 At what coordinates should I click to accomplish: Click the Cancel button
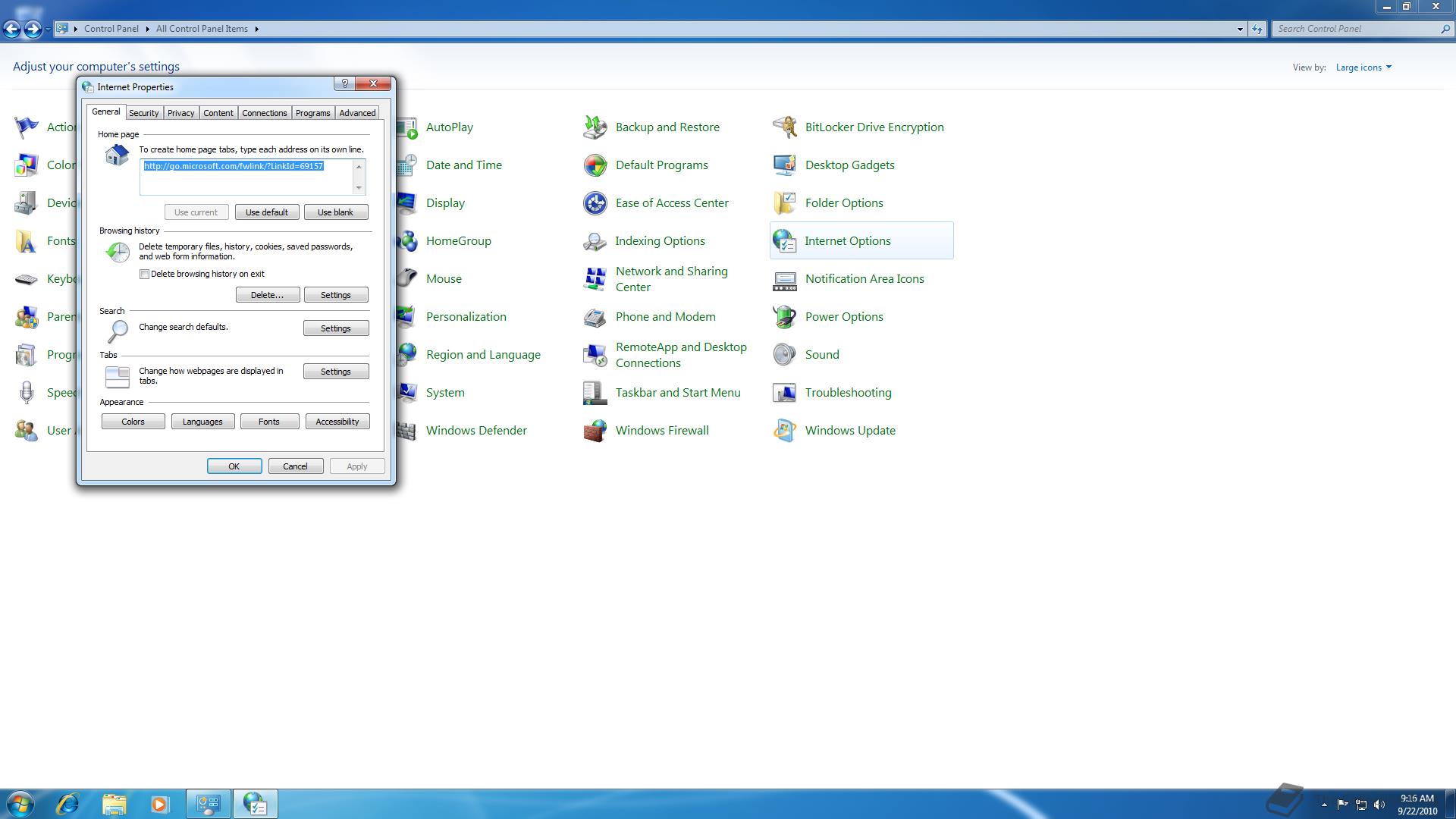click(x=295, y=466)
